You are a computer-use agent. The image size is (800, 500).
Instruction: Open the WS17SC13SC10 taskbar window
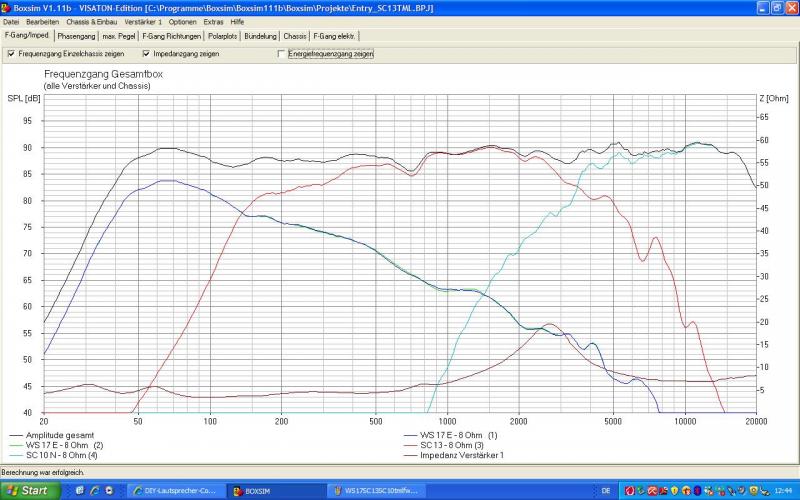point(374,491)
